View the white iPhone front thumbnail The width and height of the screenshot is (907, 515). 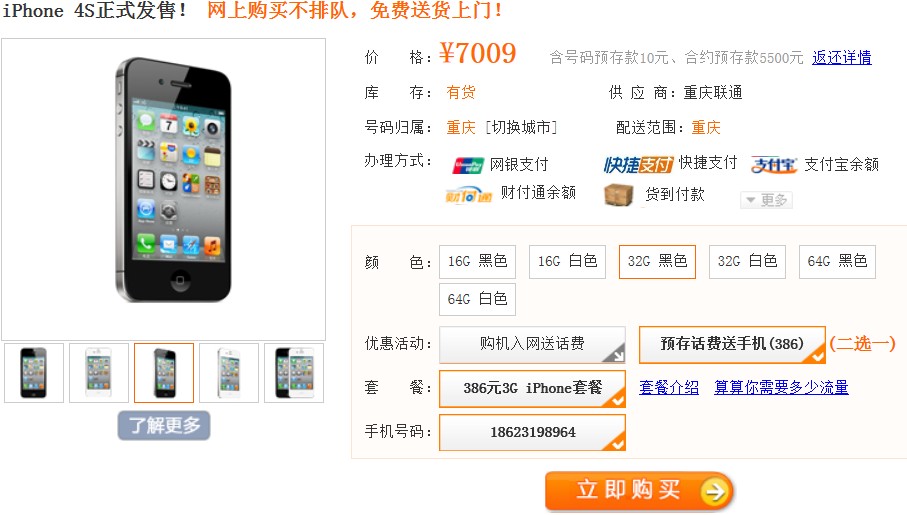98,373
